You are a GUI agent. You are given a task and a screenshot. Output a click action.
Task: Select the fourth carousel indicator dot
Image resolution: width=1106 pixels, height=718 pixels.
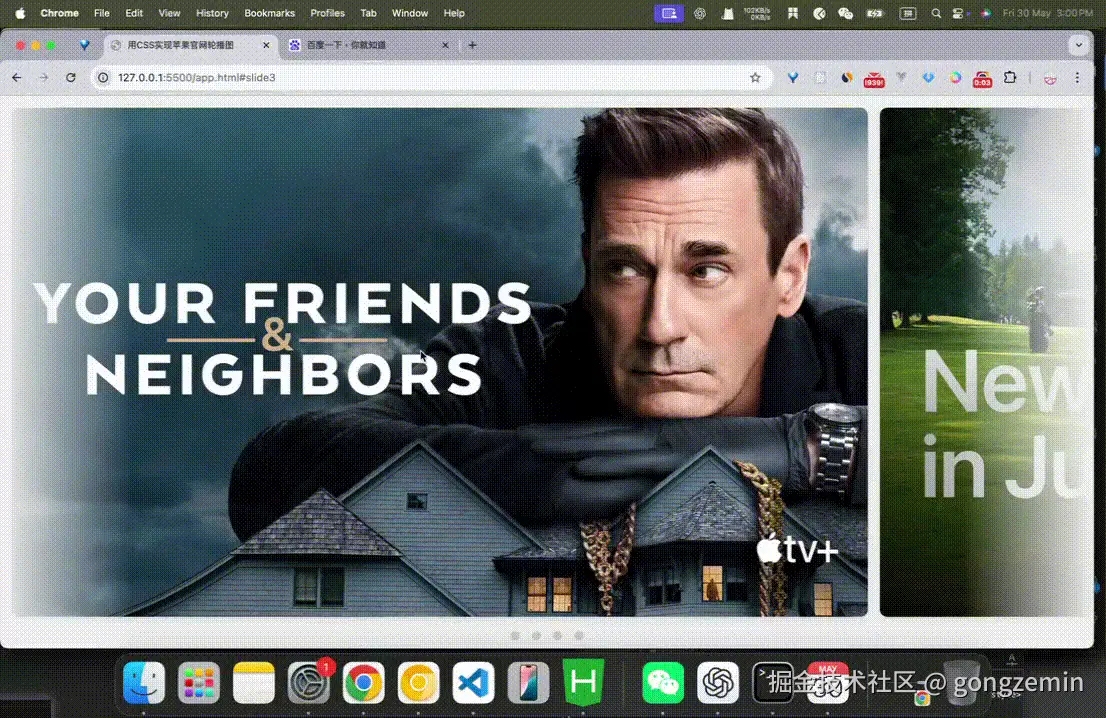pos(578,635)
